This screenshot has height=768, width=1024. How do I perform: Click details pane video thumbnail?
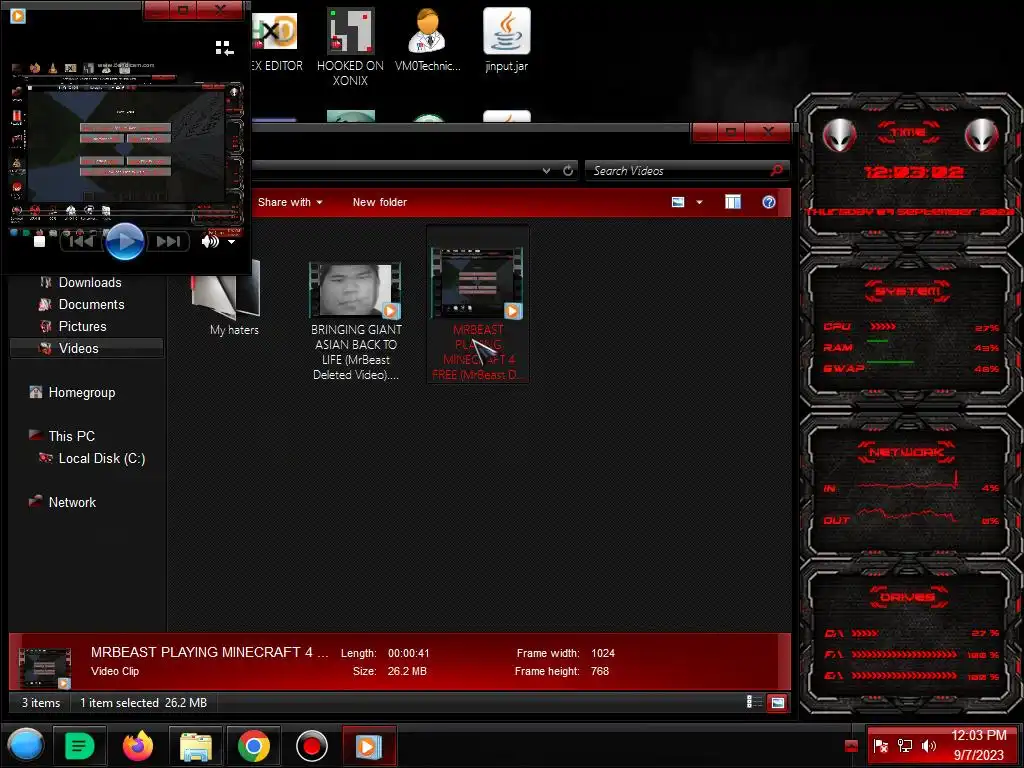[44, 668]
